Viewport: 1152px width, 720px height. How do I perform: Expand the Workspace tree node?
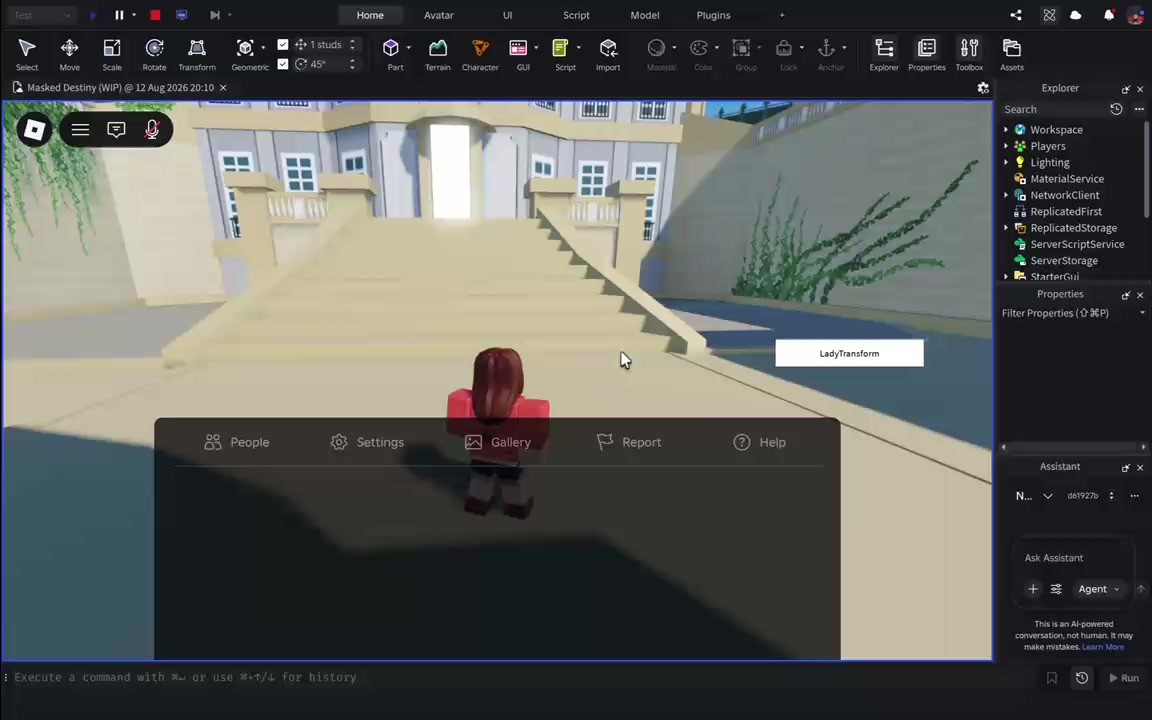coord(1006,129)
